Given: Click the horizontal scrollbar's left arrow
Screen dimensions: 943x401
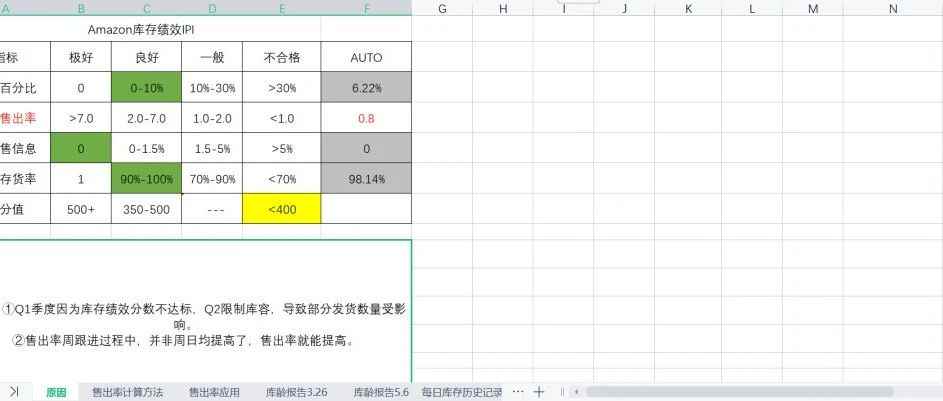Looking at the screenshot, I should click(x=576, y=392).
